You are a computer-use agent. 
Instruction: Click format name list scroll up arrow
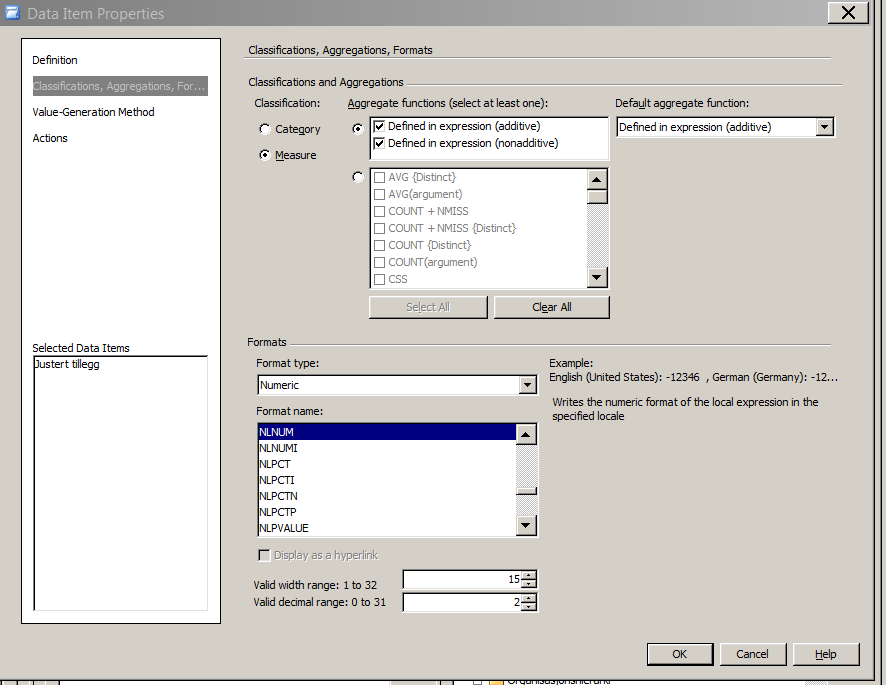pos(525,434)
